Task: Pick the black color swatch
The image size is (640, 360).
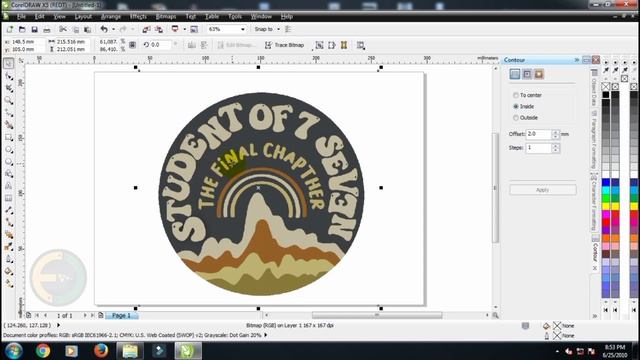Action: [x=606, y=95]
